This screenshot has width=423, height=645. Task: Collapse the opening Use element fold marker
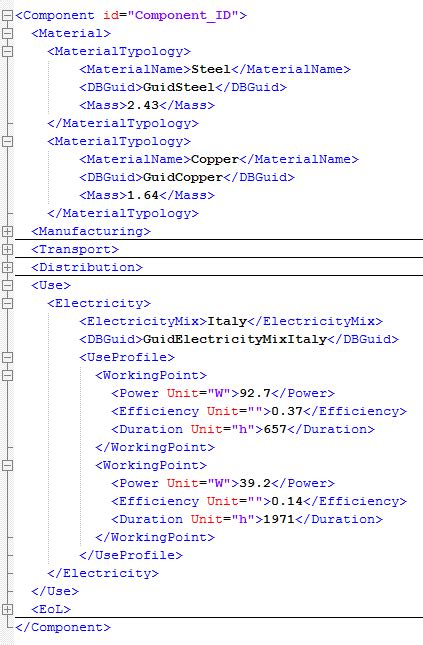coord(7,285)
